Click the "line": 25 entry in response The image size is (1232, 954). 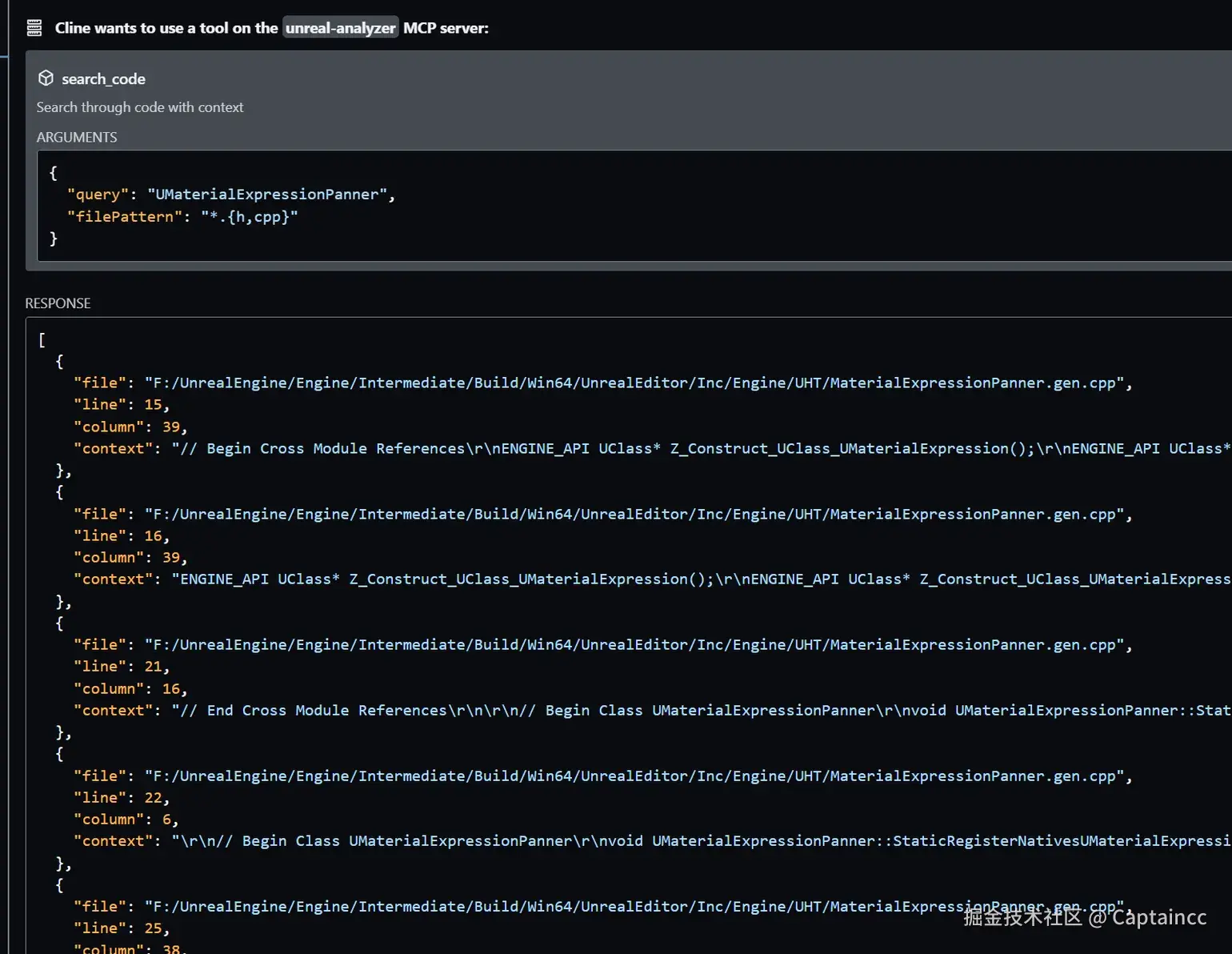pos(122,928)
